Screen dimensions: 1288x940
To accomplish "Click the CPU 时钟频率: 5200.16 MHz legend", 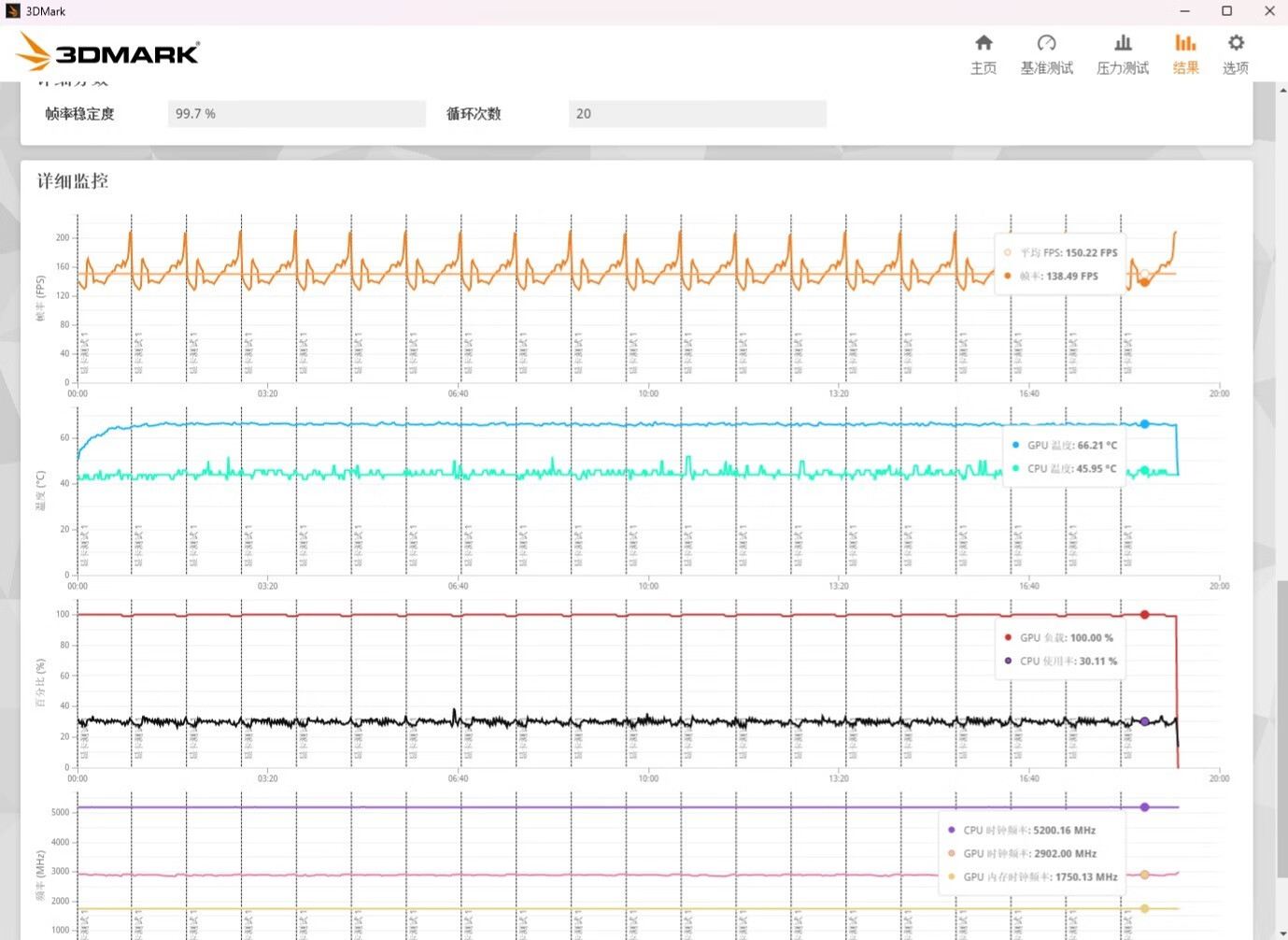I will pyautogui.click(x=1022, y=830).
